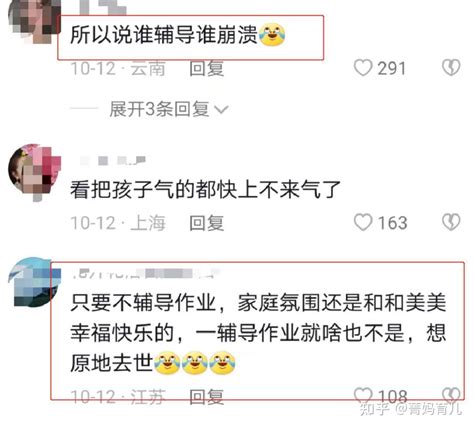
Task: Reply to the Jiangsu comment via 回复
Action: click(x=207, y=397)
